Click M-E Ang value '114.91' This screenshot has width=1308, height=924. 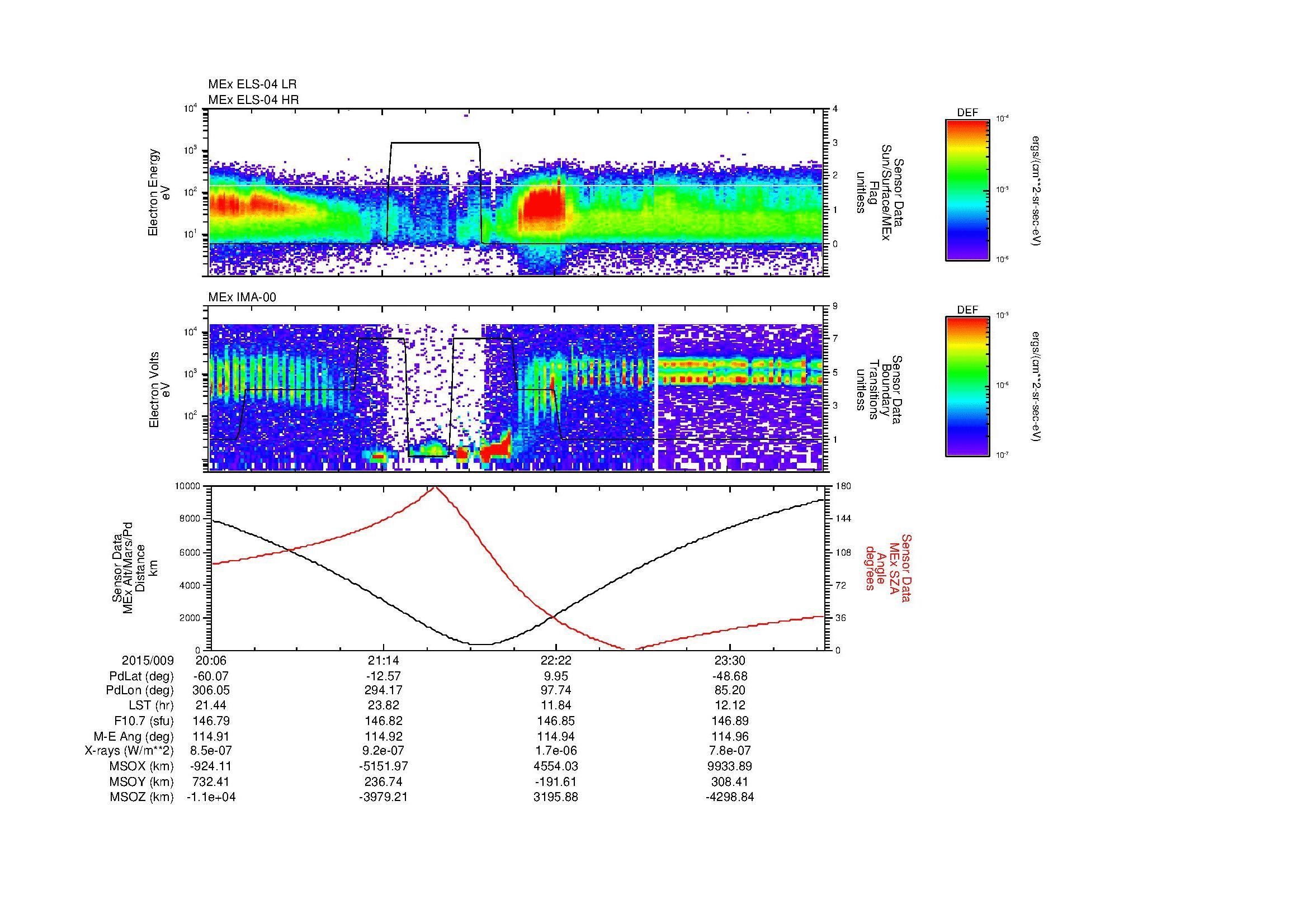(x=212, y=737)
